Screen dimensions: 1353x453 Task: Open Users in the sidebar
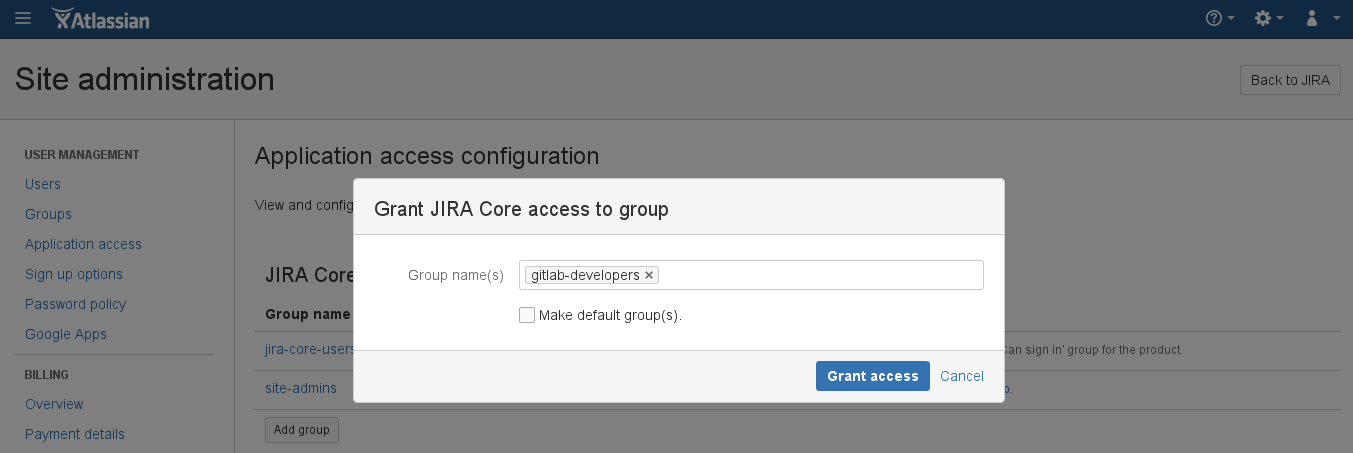(43, 184)
